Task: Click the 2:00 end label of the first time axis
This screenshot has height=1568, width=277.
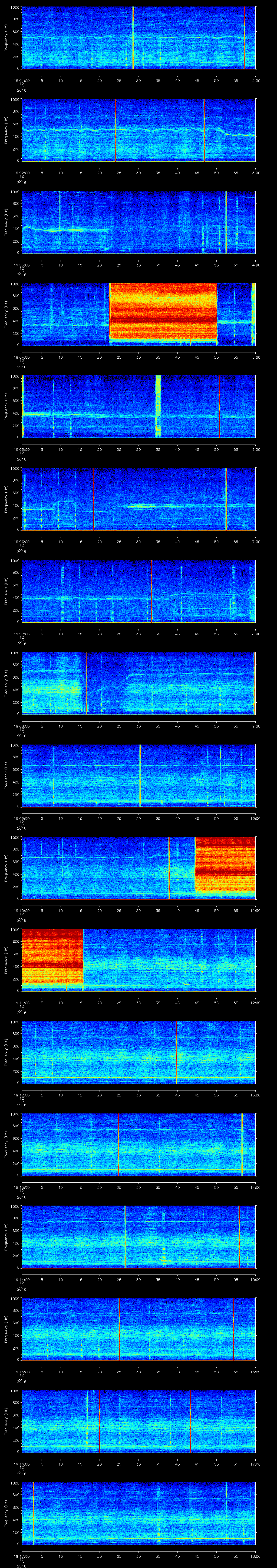Action: [x=256, y=80]
